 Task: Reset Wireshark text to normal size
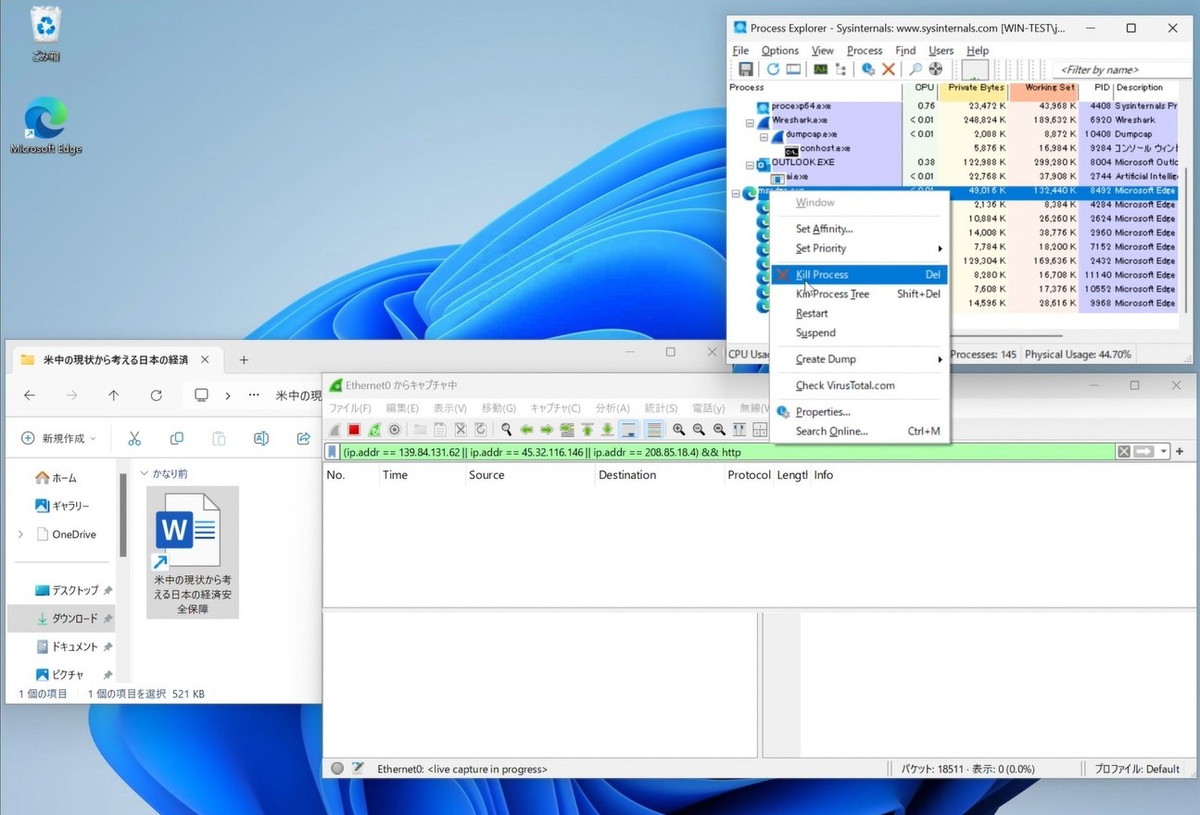[x=719, y=429]
